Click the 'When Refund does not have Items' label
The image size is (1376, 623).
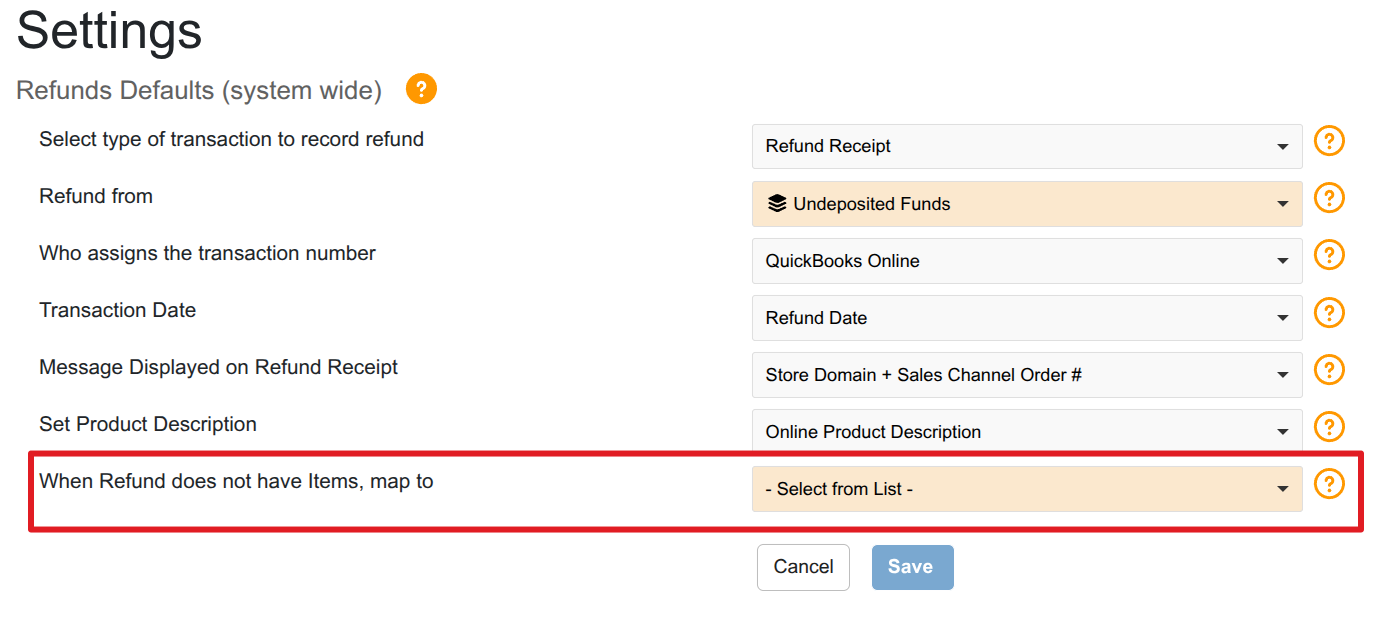tap(236, 481)
